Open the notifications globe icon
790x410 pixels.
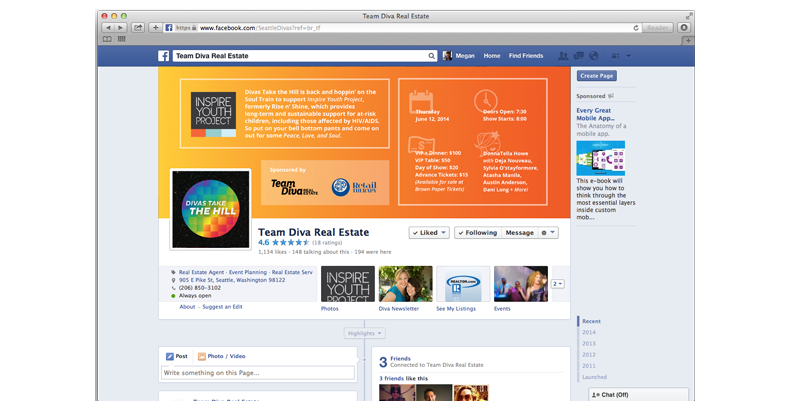click(x=593, y=56)
